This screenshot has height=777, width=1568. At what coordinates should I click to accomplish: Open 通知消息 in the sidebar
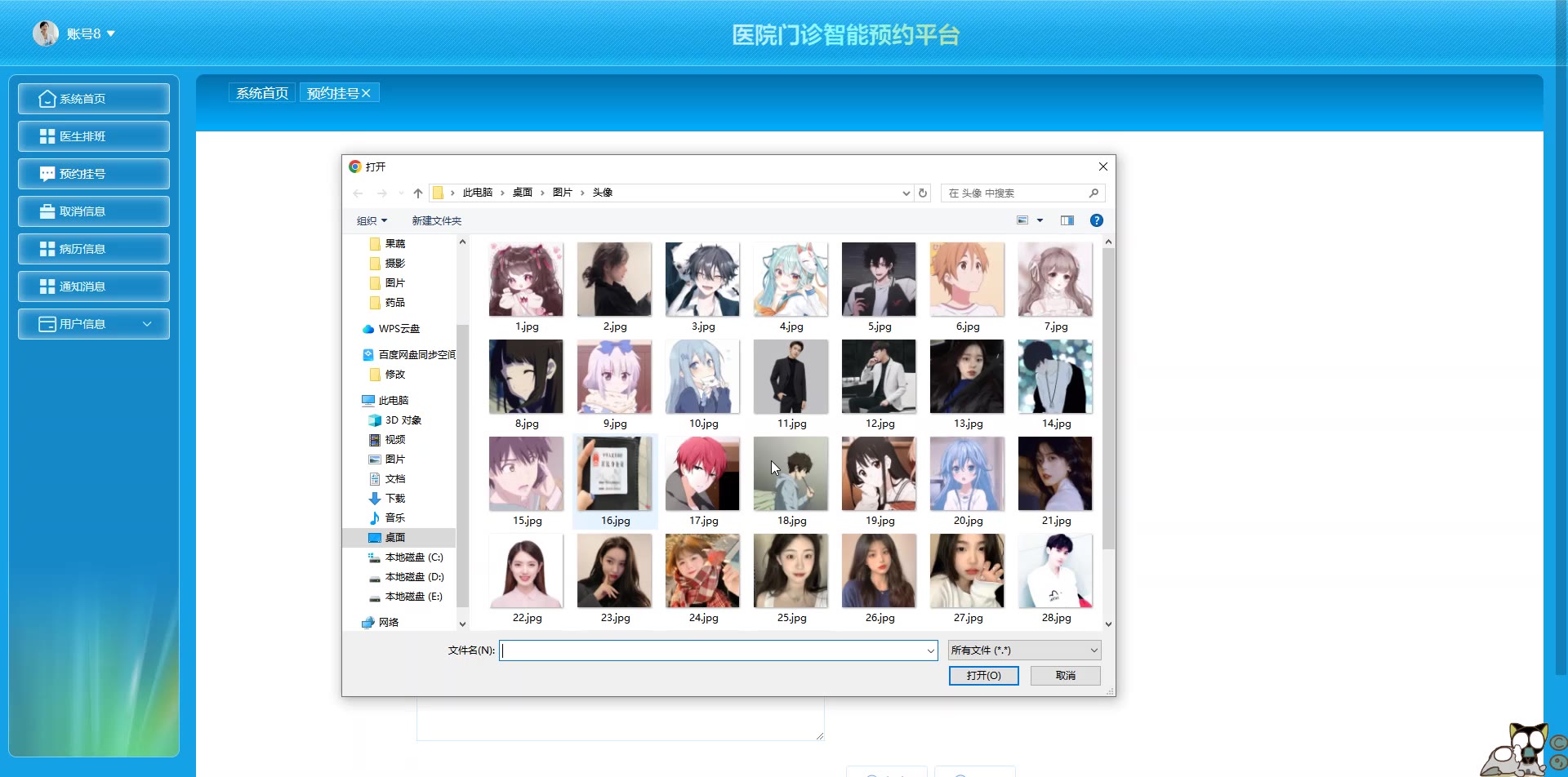[94, 286]
